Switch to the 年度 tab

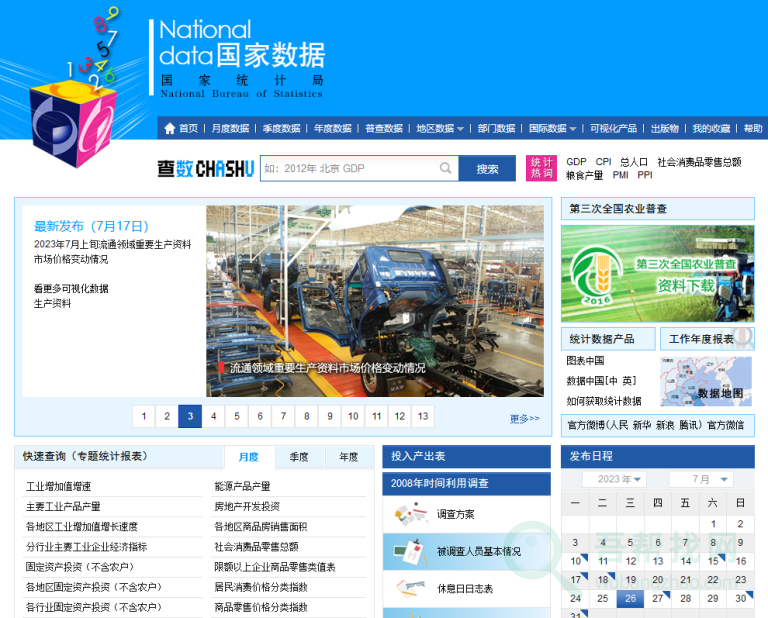pyautogui.click(x=348, y=457)
